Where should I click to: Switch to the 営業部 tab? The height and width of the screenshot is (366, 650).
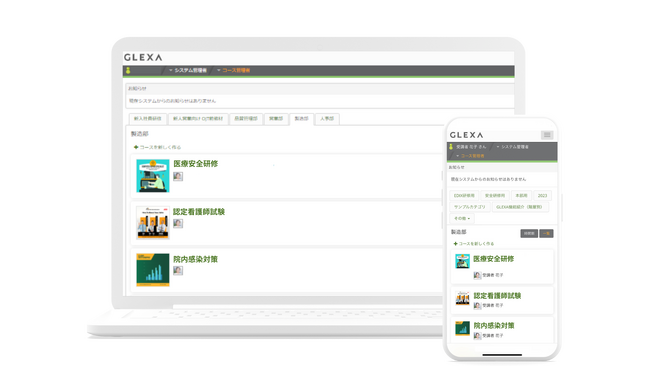[276, 119]
